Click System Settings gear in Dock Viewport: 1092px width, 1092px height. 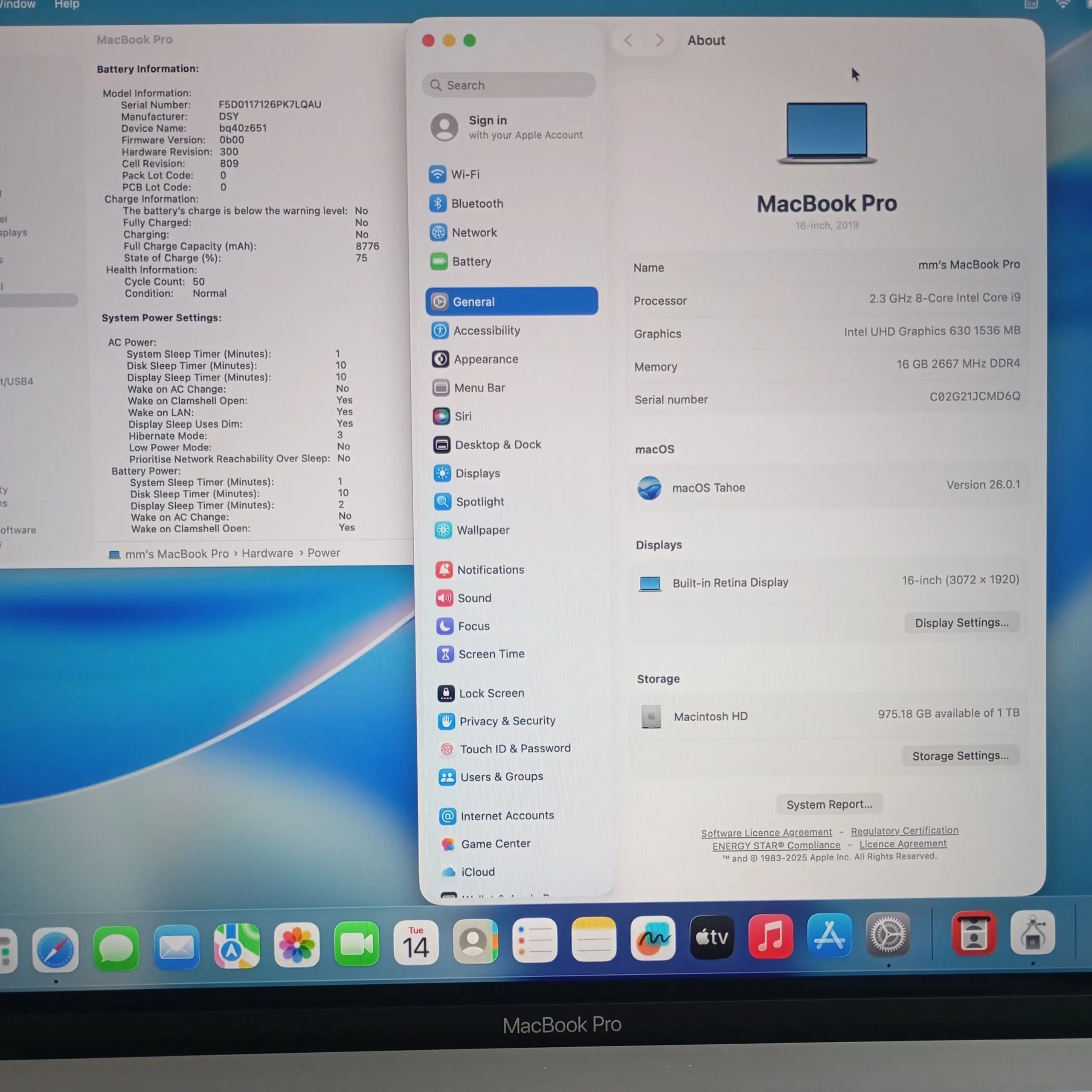tap(888, 934)
